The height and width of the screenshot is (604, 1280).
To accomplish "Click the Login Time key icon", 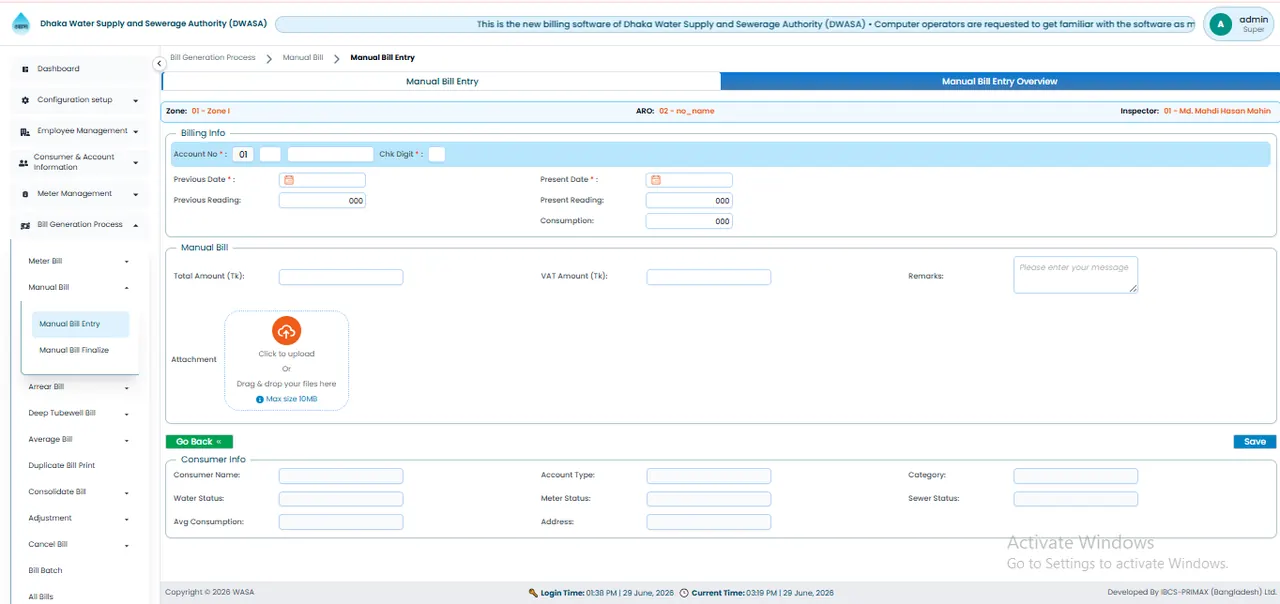I will pos(533,593).
